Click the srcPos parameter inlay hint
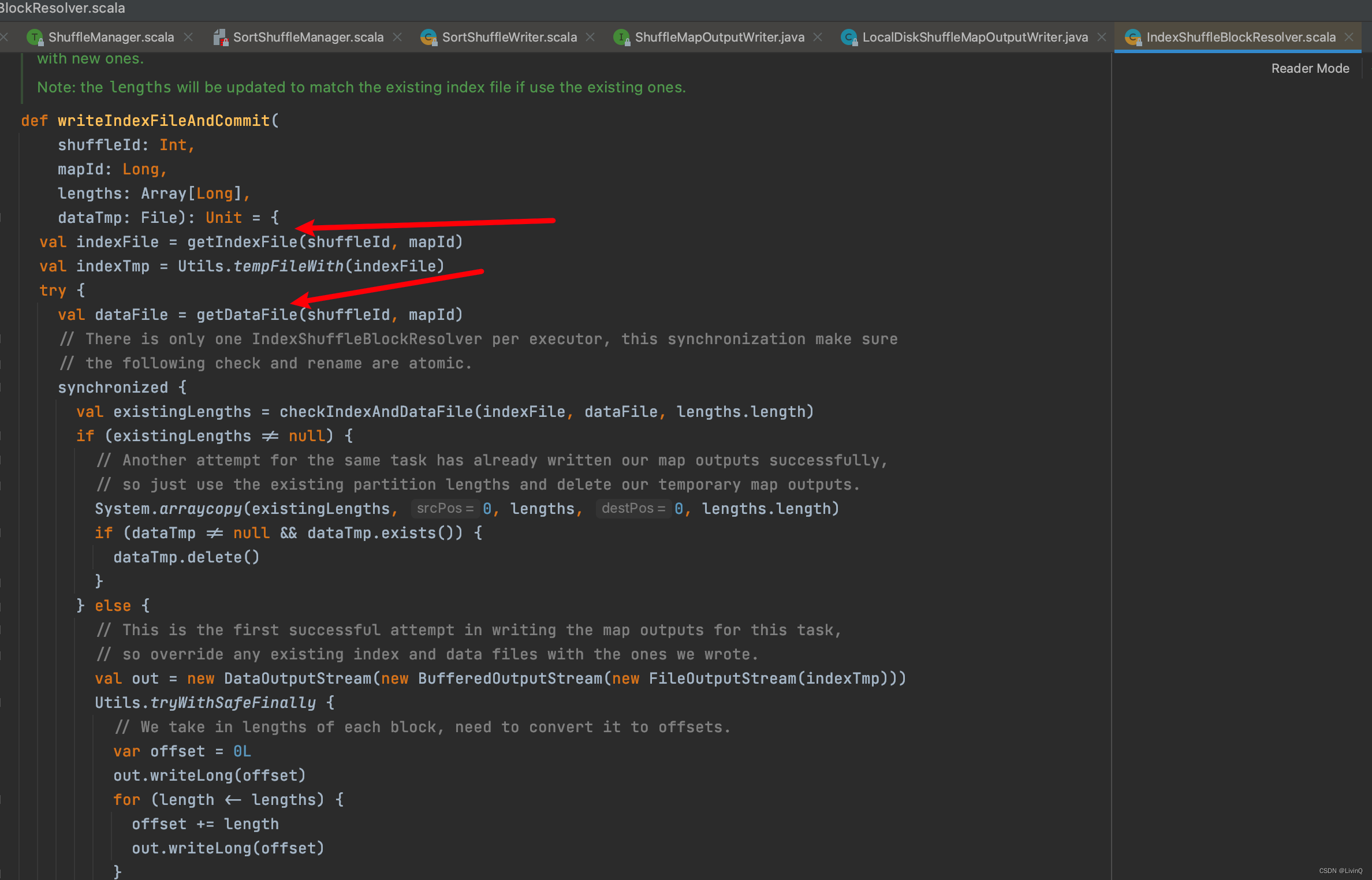Screen dimensions: 1372x880 (x=445, y=509)
